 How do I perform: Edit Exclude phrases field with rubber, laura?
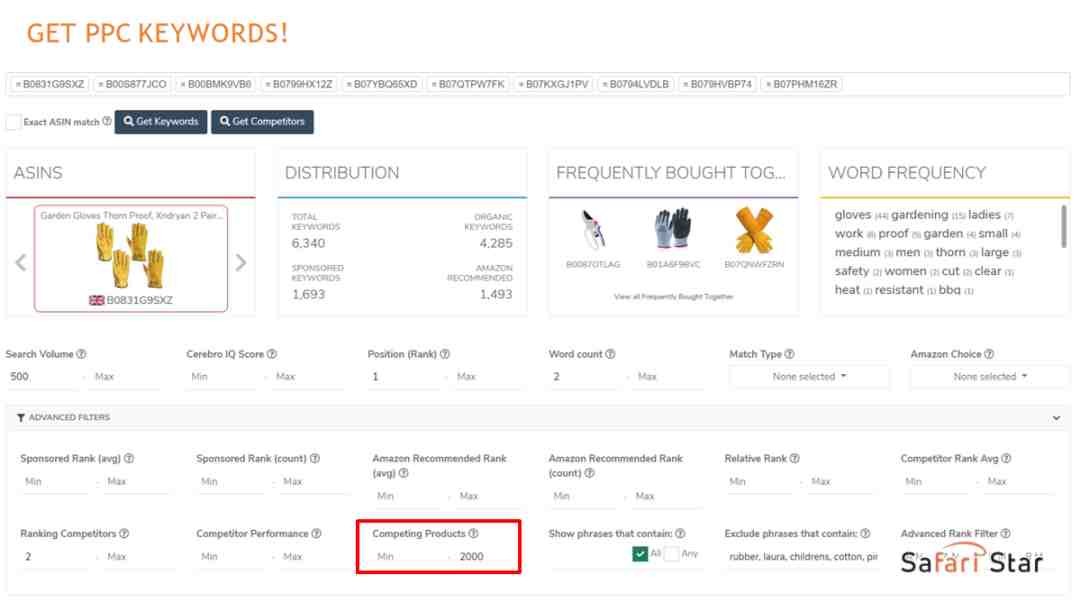pos(803,557)
